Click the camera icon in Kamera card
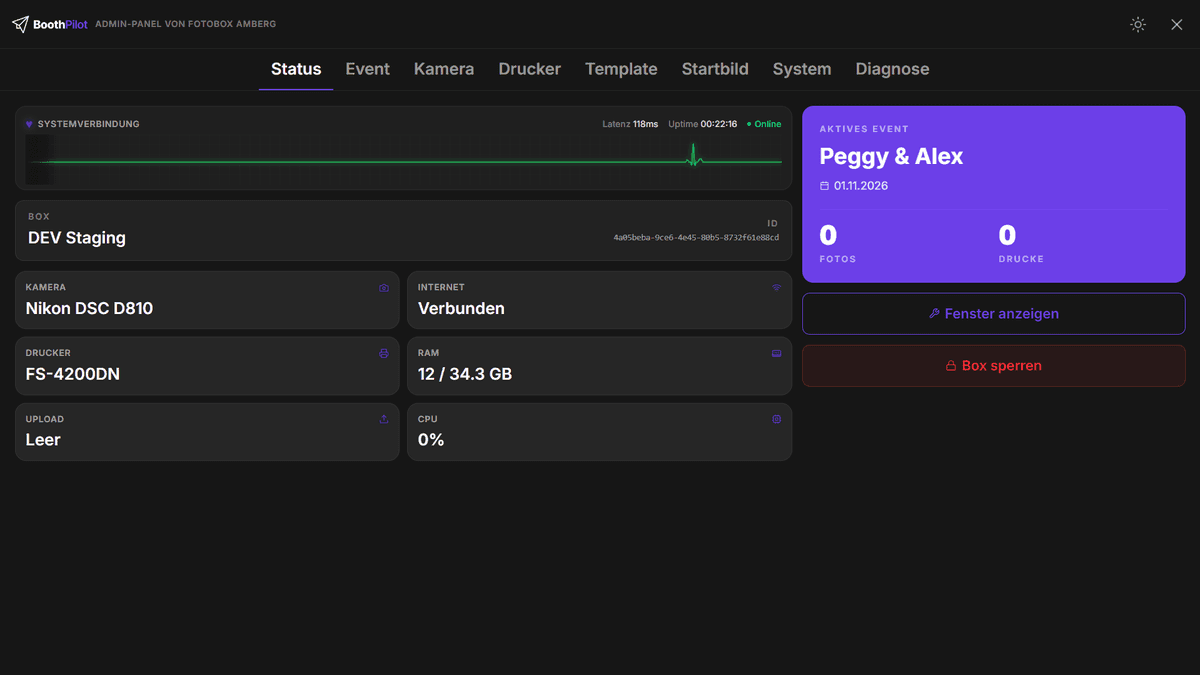The image size is (1200, 675). pyautogui.click(x=384, y=287)
